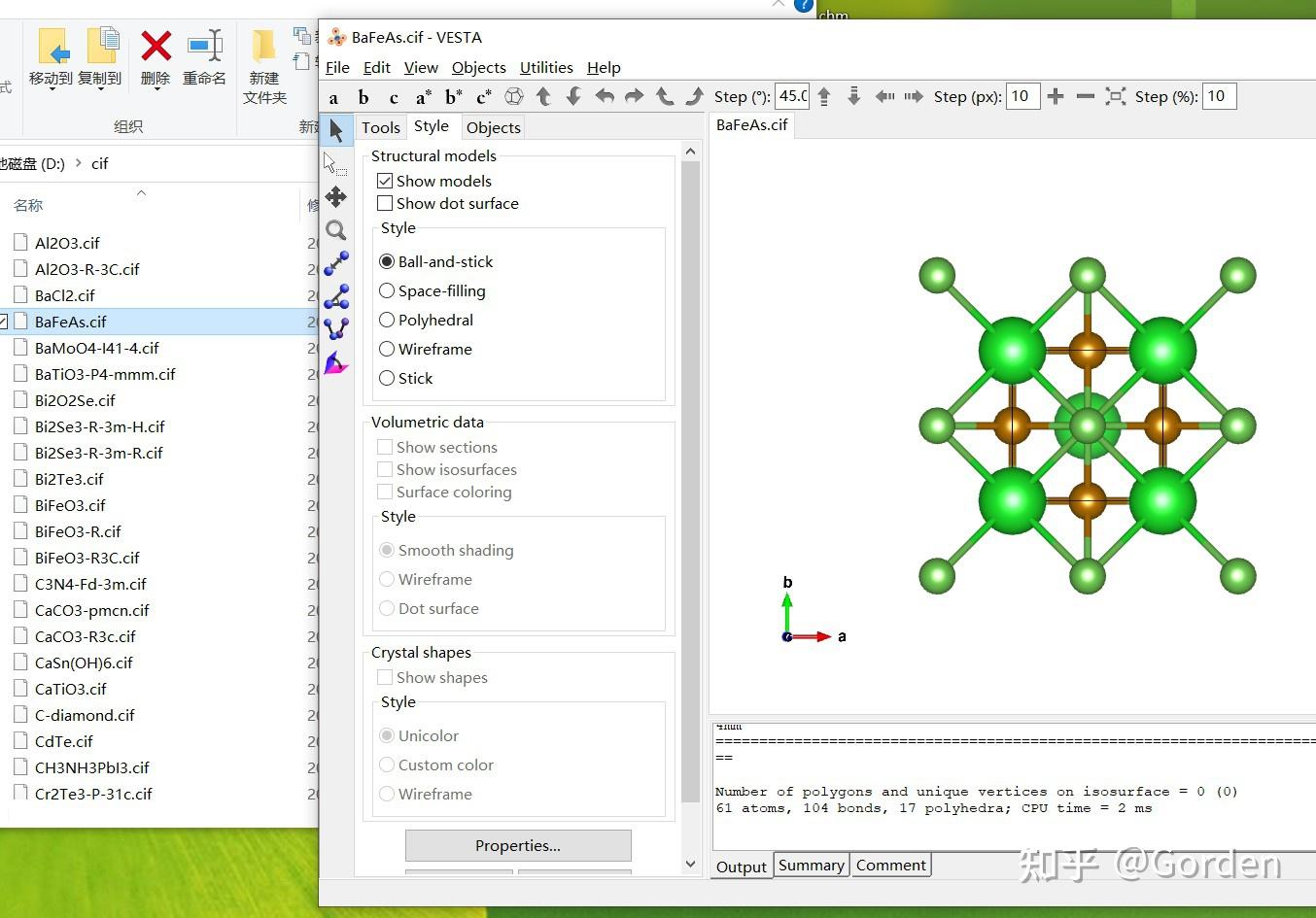This screenshot has width=1316, height=918.
Task: Select Al2O3.cif in Explorer file list
Action: point(67,243)
